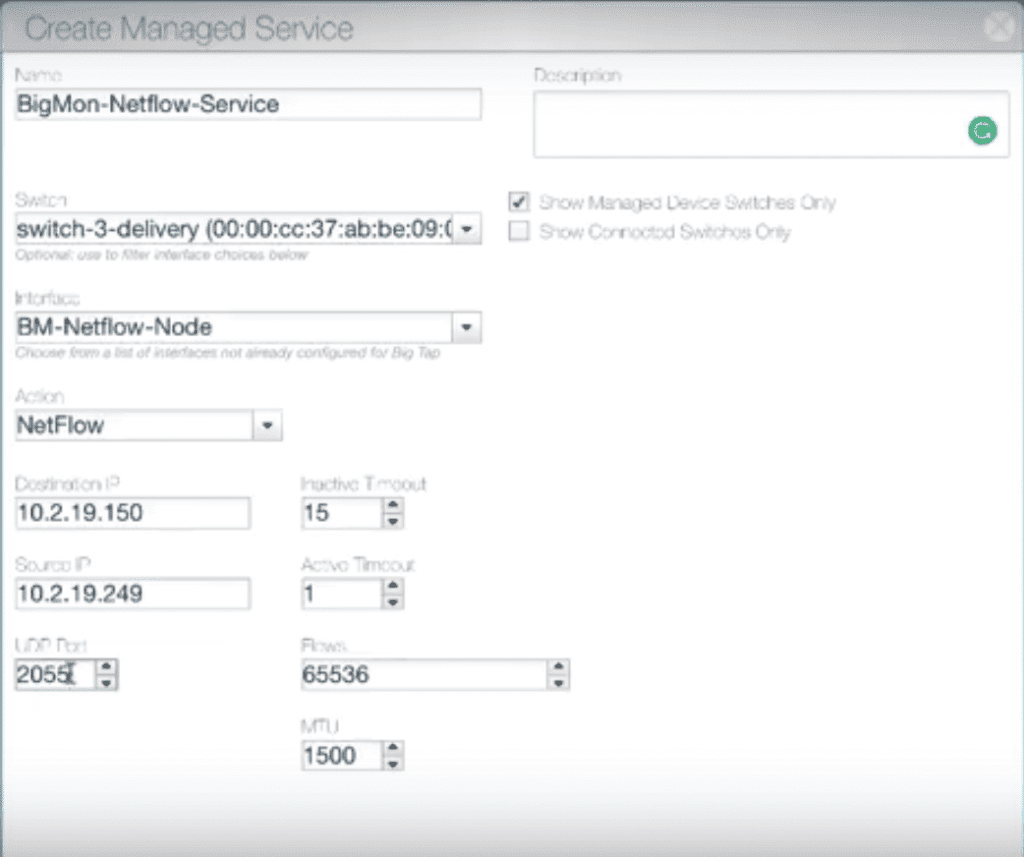Decrease the Active Timeout value
This screenshot has width=1024, height=857.
[392, 602]
